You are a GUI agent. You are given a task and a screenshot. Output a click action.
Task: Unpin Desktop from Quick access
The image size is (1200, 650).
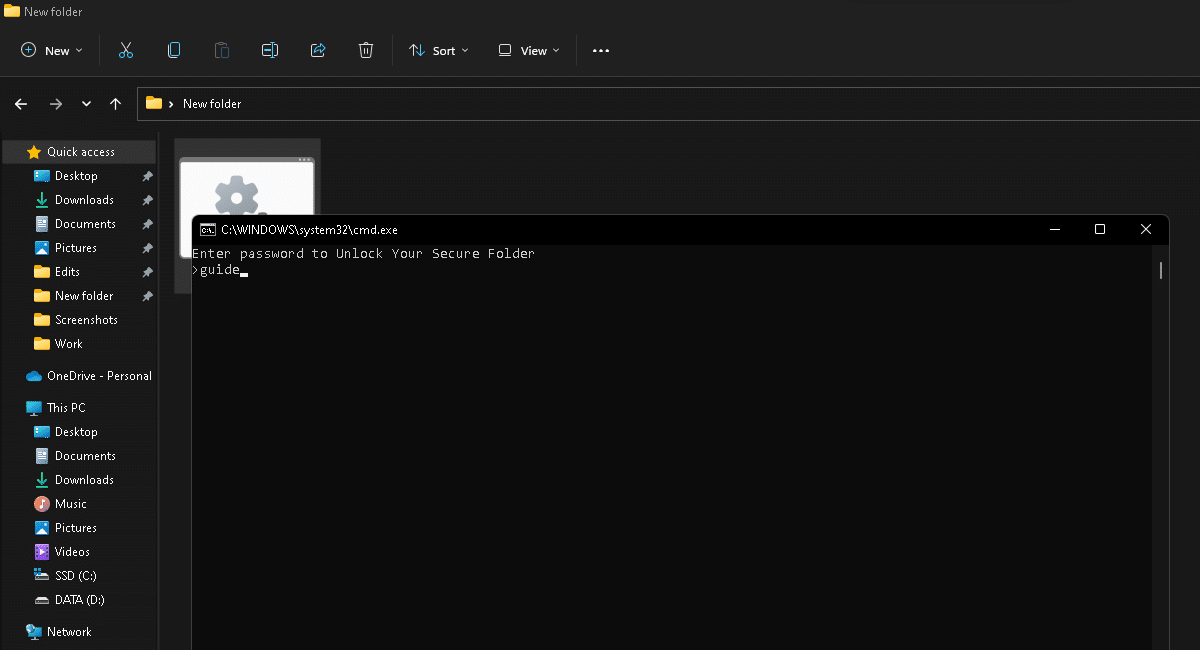146,175
